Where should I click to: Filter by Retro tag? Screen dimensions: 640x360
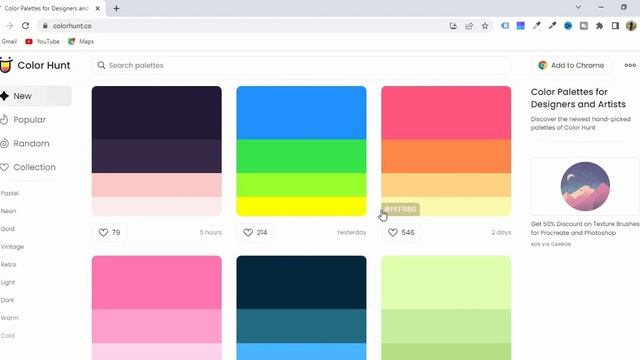point(9,264)
